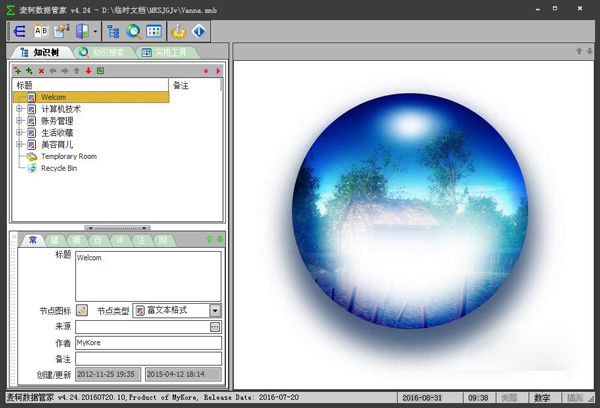The height and width of the screenshot is (408, 600).
Task: Click the purple door panel-layout icon
Action: pyautogui.click(x=82, y=31)
